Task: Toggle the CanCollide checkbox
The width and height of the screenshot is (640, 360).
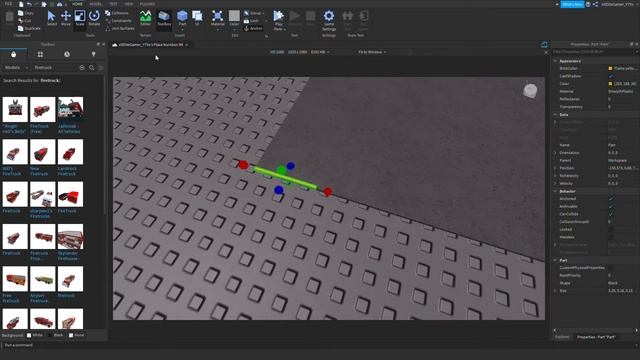Action: point(611,214)
